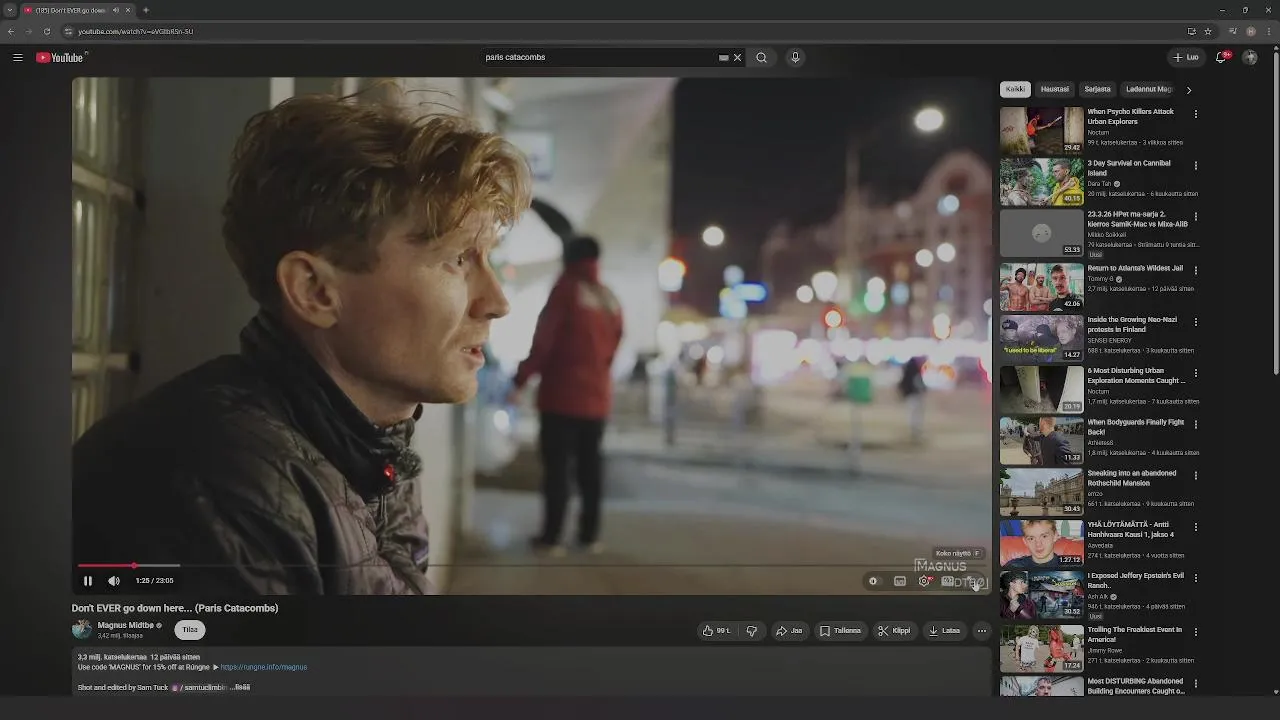Viewport: 1280px width, 720px height.
Task: Open account avatar menu
Action: (x=1250, y=58)
